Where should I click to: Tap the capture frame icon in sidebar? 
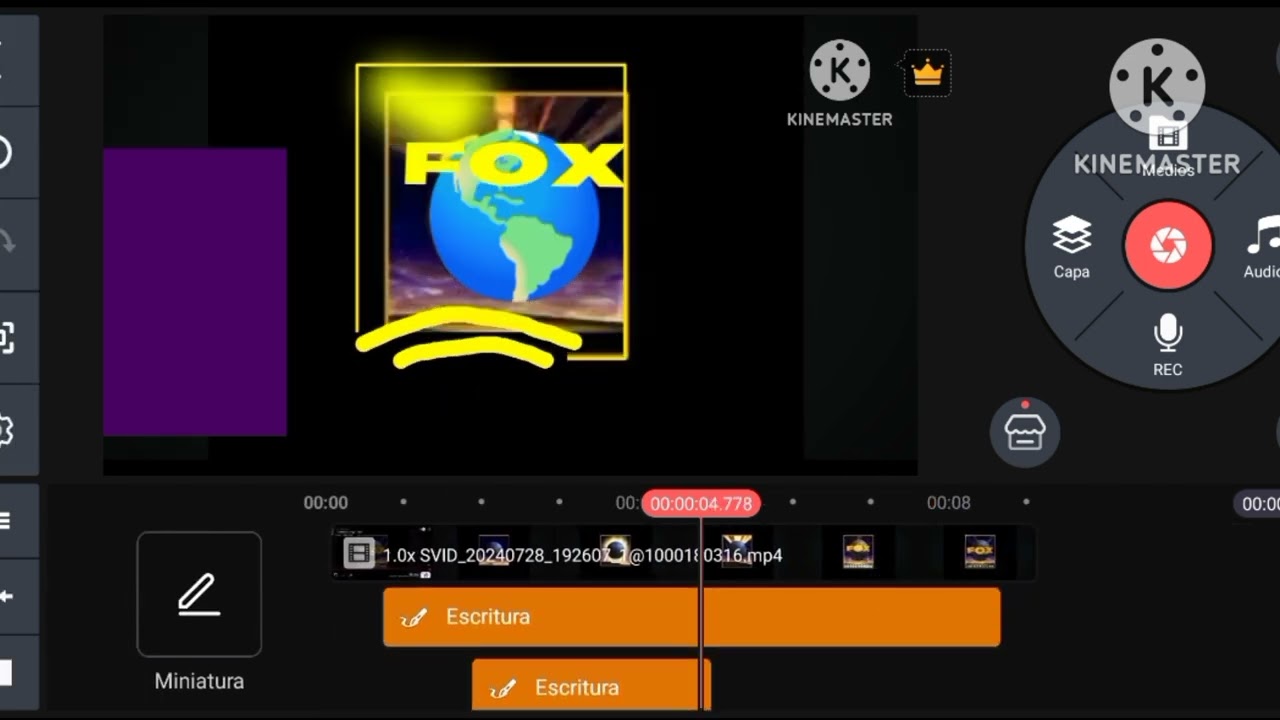coord(5,338)
